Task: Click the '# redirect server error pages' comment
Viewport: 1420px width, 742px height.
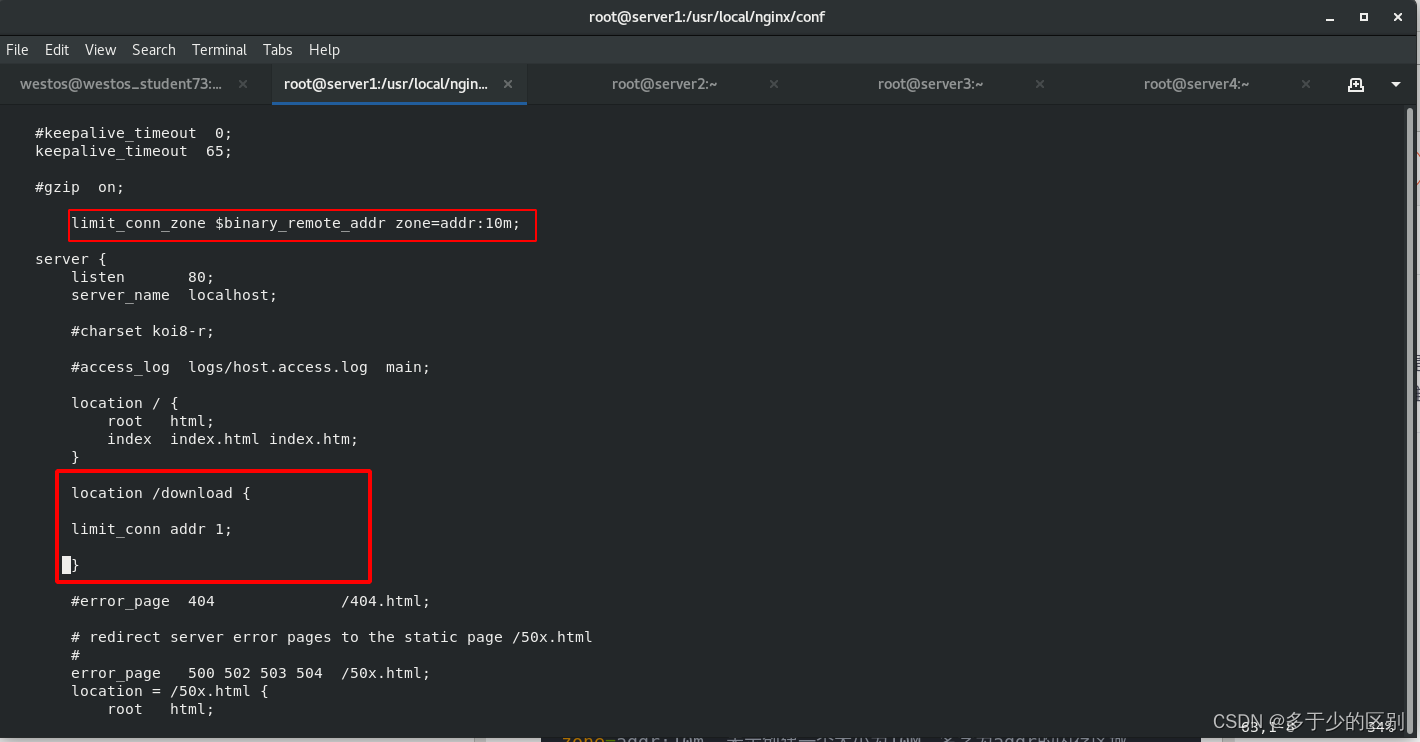Action: (x=331, y=637)
